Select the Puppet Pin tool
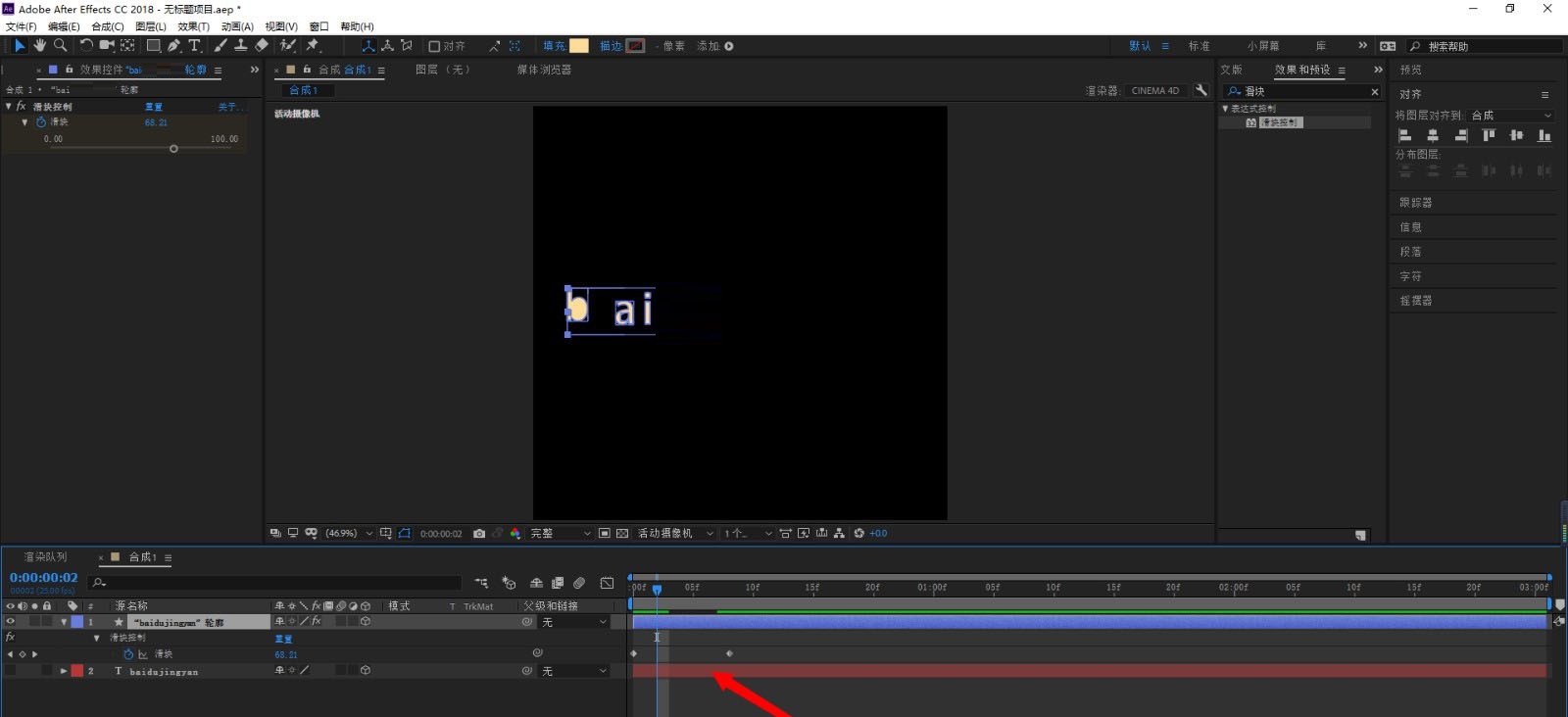 (313, 46)
